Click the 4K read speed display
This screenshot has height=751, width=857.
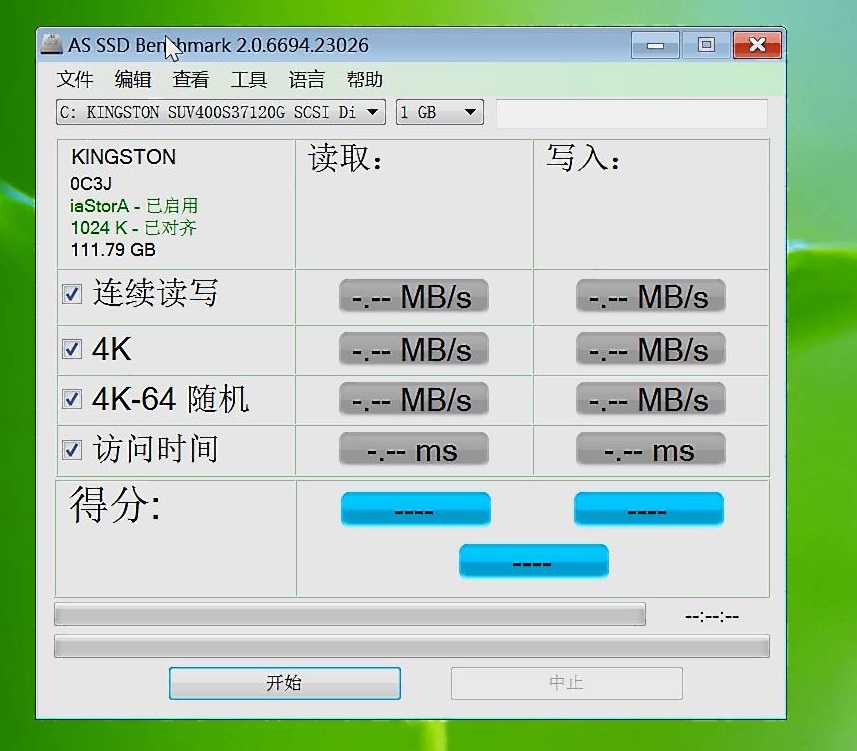413,349
